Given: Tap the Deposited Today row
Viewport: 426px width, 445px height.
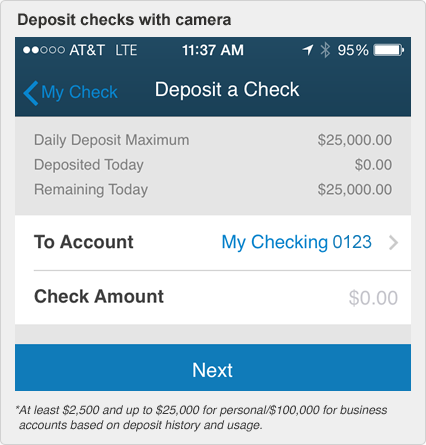Looking at the screenshot, I should (213, 165).
